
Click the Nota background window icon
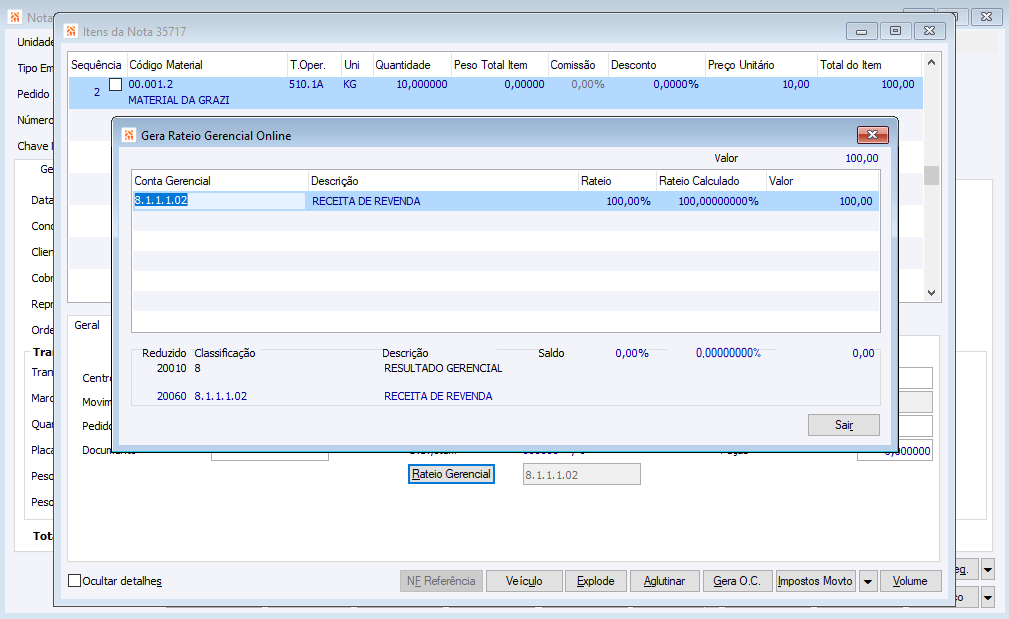(x=15, y=17)
